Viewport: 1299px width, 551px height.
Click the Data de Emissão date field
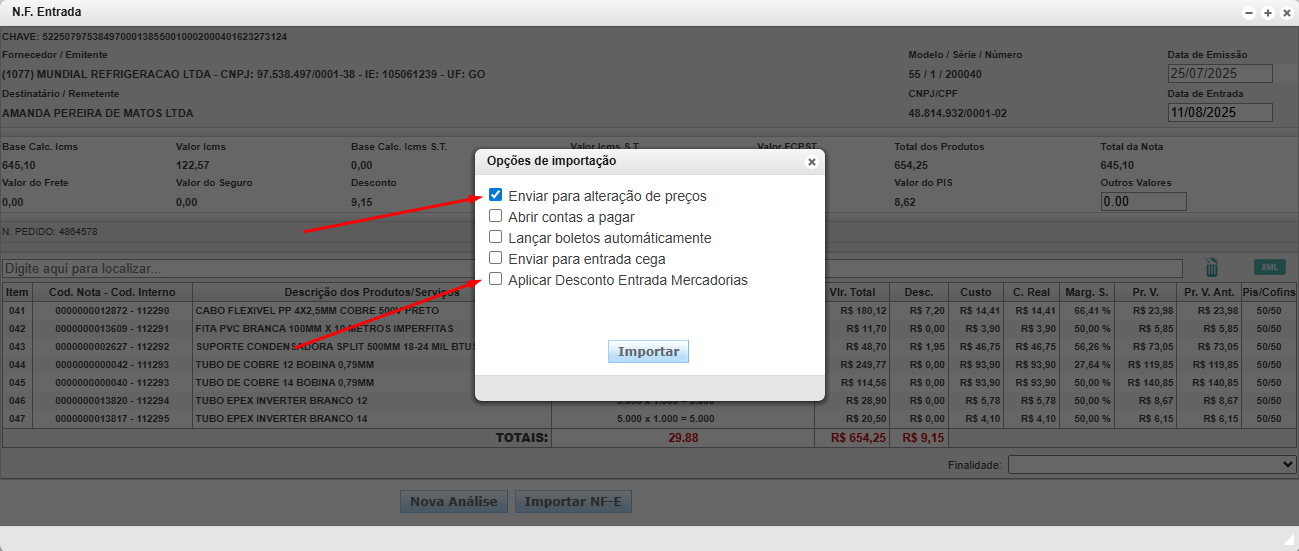point(1219,74)
